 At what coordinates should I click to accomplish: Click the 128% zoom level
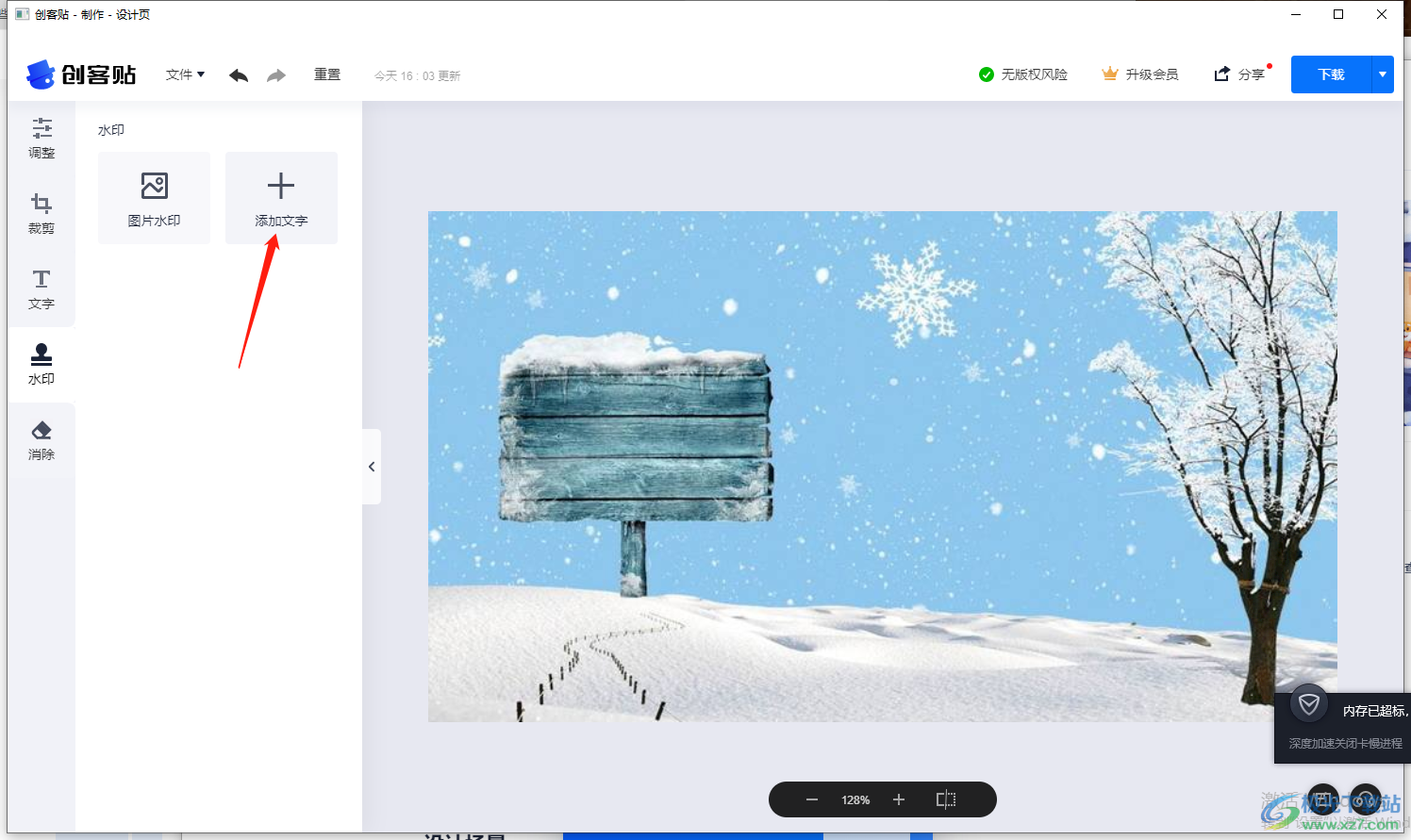(x=855, y=800)
